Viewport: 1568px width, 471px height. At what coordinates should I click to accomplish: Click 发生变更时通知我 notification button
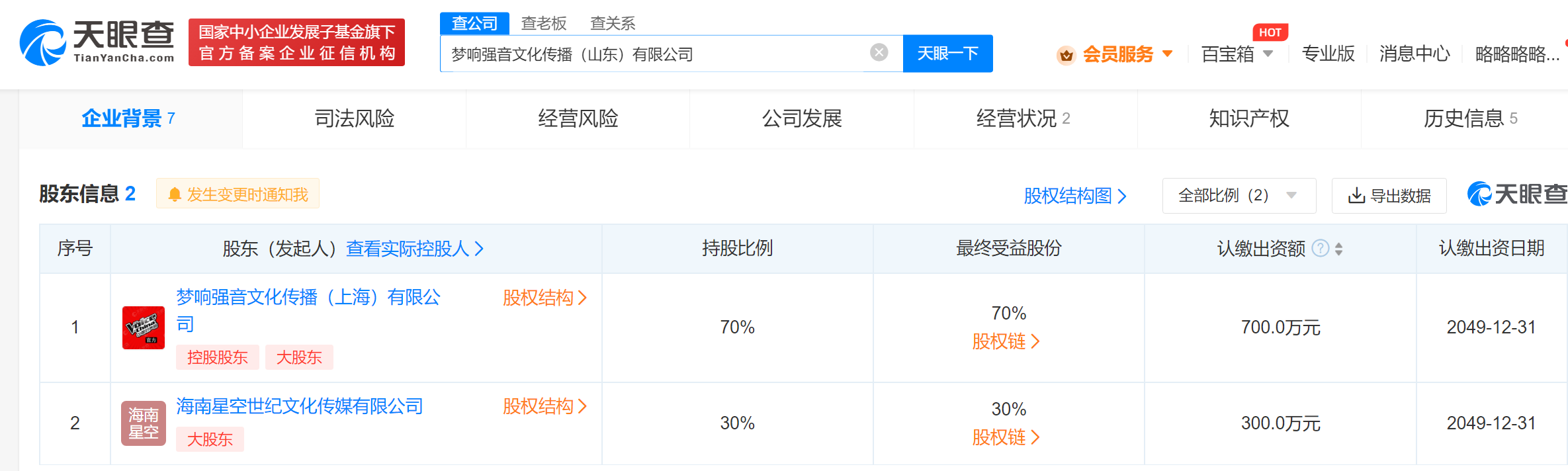point(238,194)
